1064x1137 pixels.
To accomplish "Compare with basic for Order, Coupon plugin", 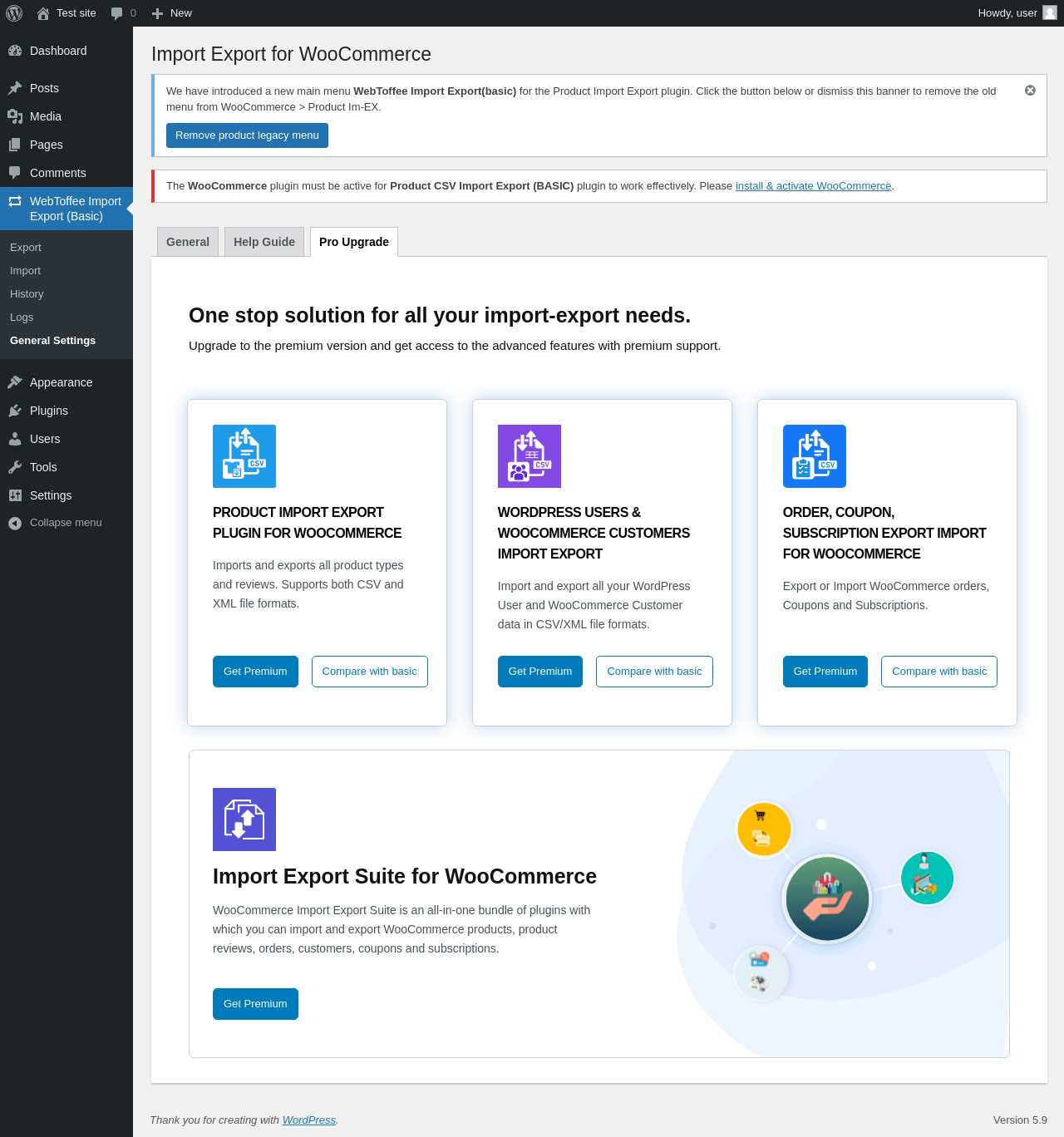I will (939, 672).
